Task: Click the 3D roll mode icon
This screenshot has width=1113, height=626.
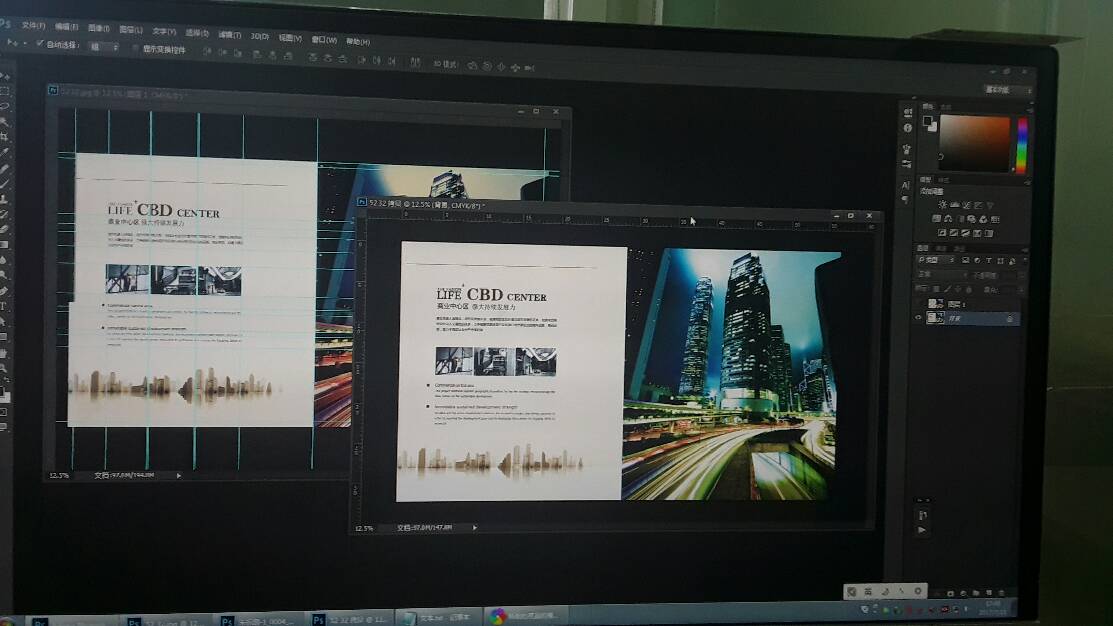Action: (x=487, y=66)
